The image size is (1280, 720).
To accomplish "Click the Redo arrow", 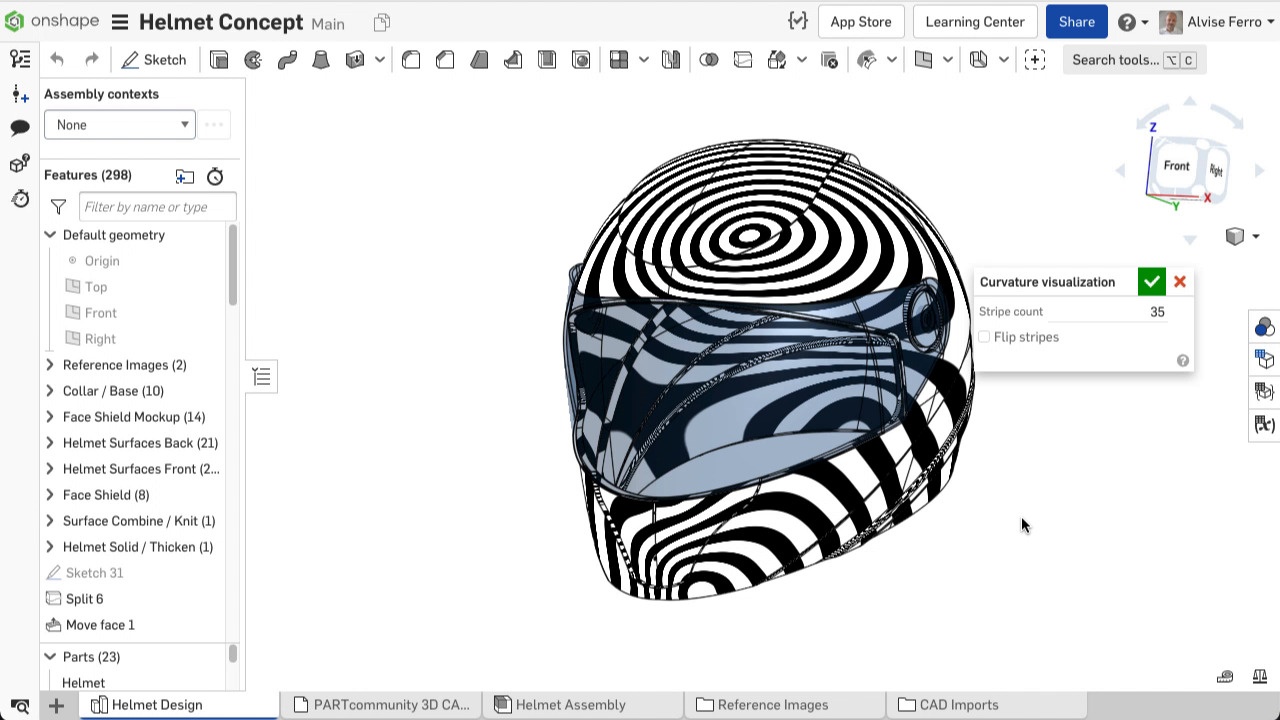I will point(92,60).
